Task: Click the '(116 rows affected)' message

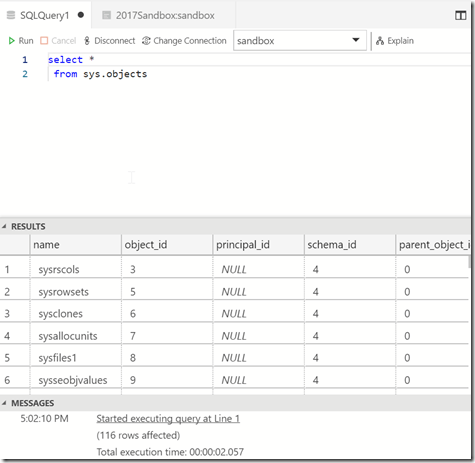Action: pos(138,435)
